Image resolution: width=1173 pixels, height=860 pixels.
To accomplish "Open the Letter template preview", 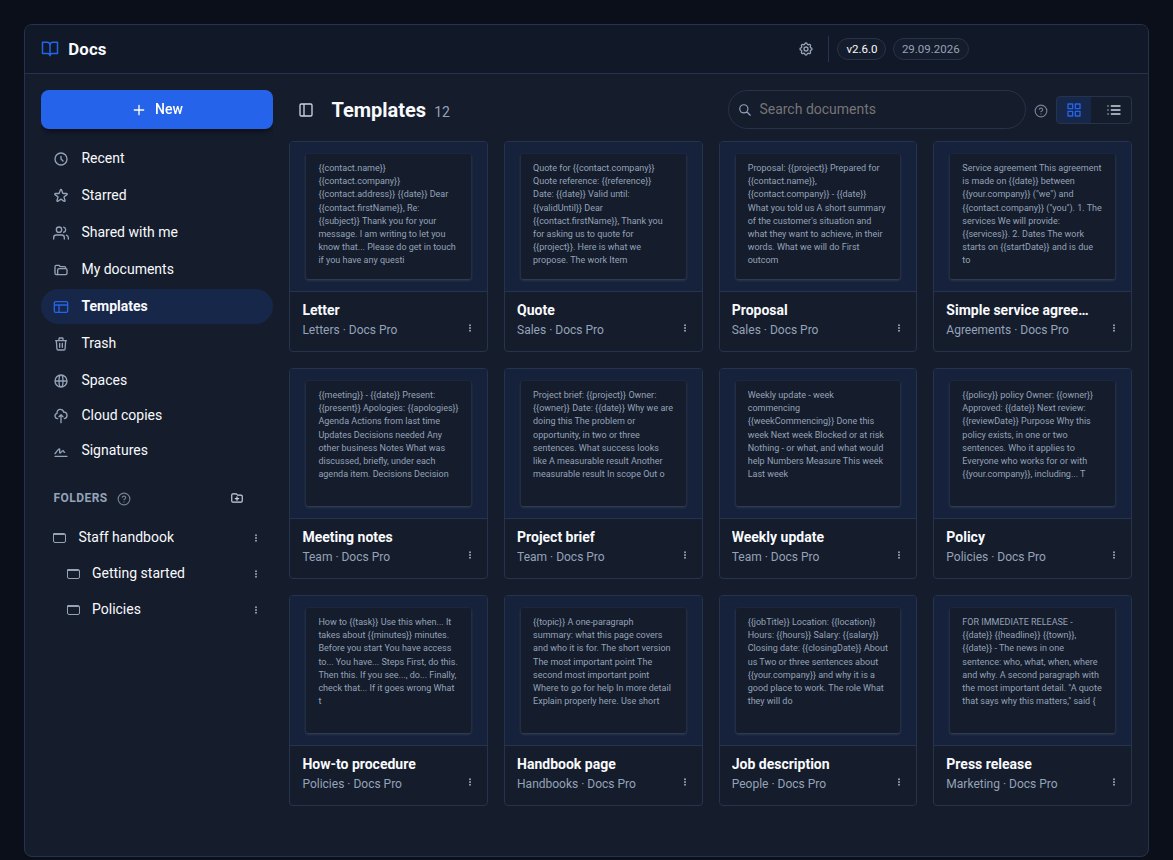I will point(388,216).
